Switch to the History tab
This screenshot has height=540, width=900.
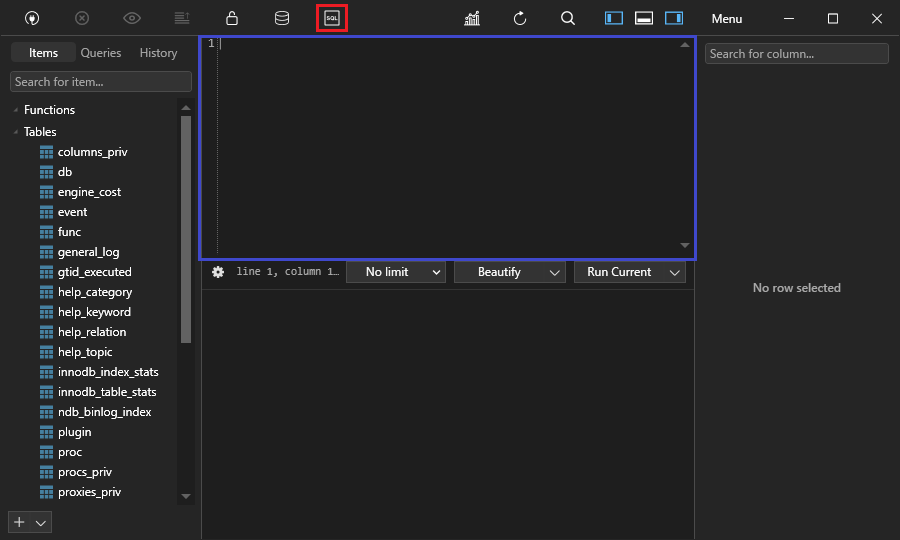[x=158, y=53]
